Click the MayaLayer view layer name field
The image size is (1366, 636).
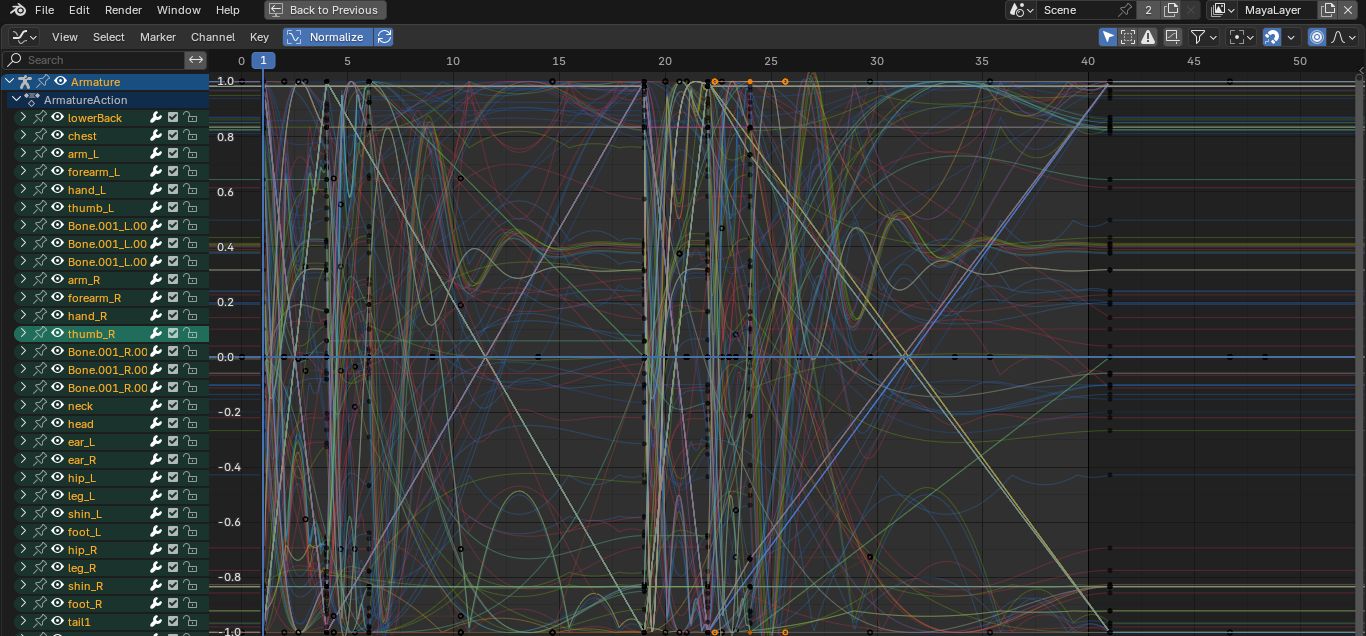[x=1277, y=10]
